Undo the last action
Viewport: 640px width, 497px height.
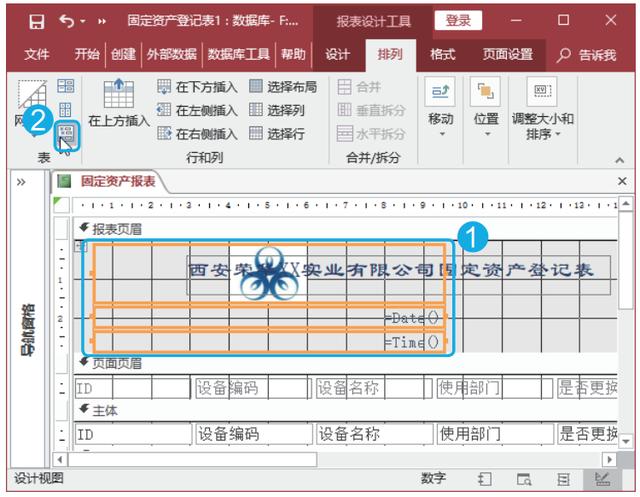(67, 21)
